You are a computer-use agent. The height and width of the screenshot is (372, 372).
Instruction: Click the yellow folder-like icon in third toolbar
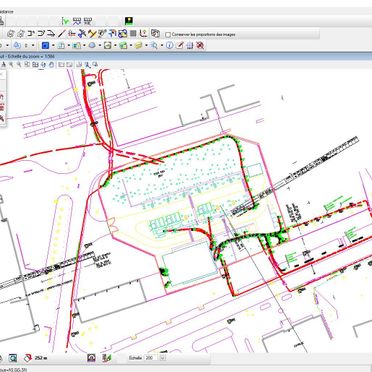point(139,45)
